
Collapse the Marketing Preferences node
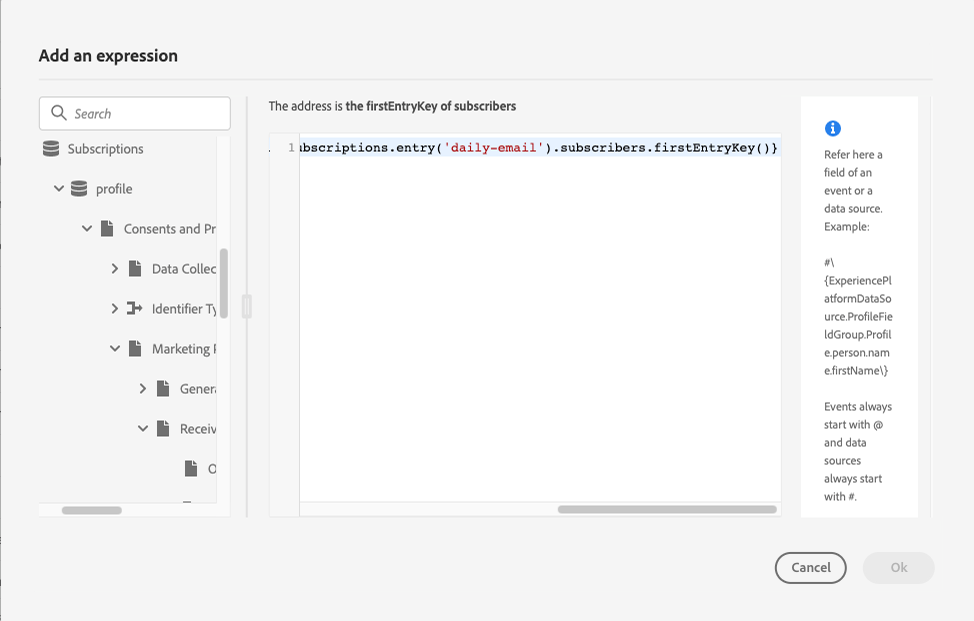pos(115,348)
